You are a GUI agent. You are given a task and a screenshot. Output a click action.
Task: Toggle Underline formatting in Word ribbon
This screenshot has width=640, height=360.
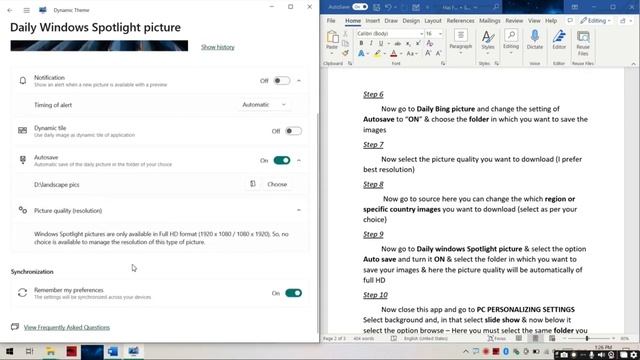[381, 43]
